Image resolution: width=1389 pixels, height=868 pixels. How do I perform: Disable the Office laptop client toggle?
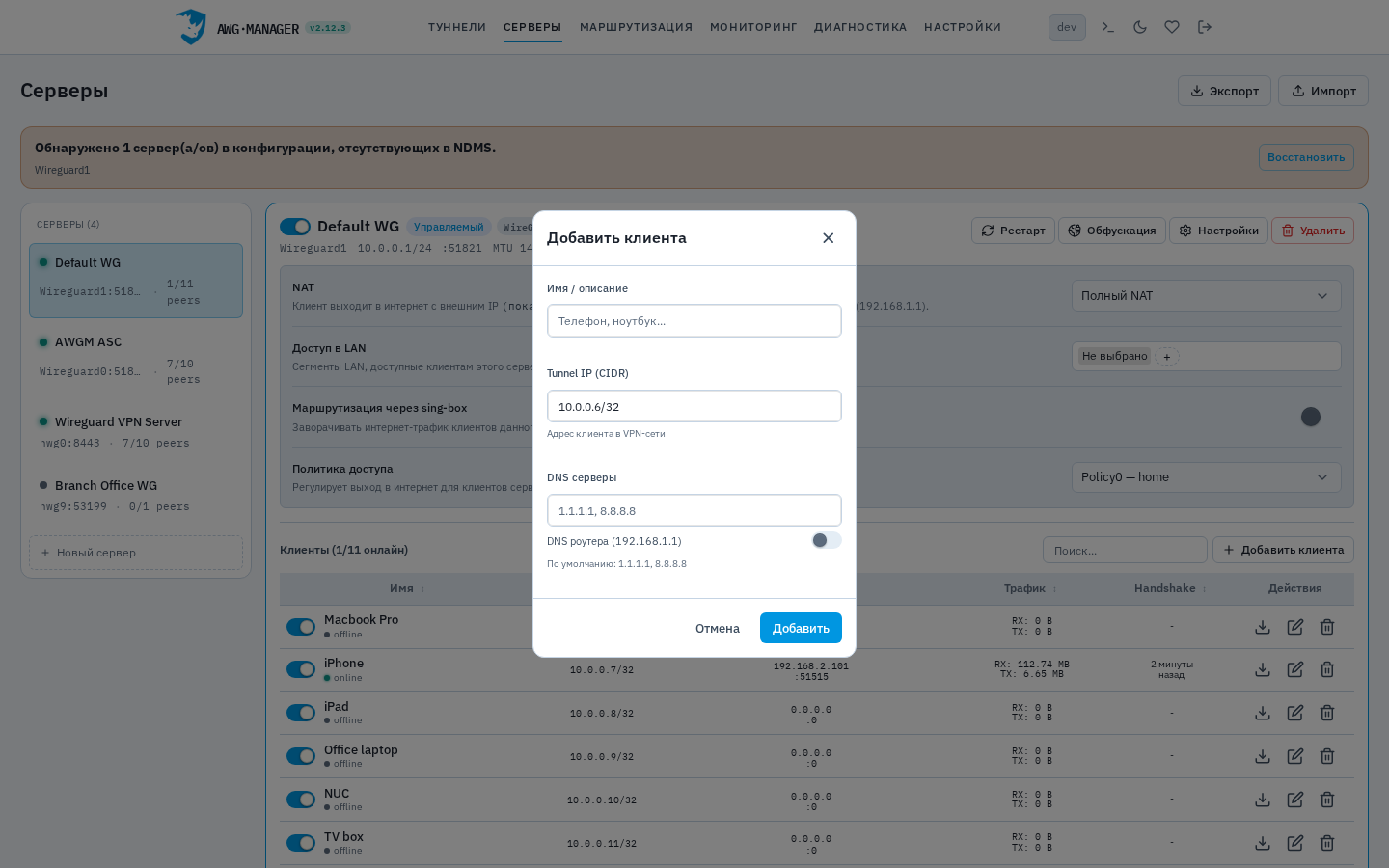pyautogui.click(x=301, y=756)
